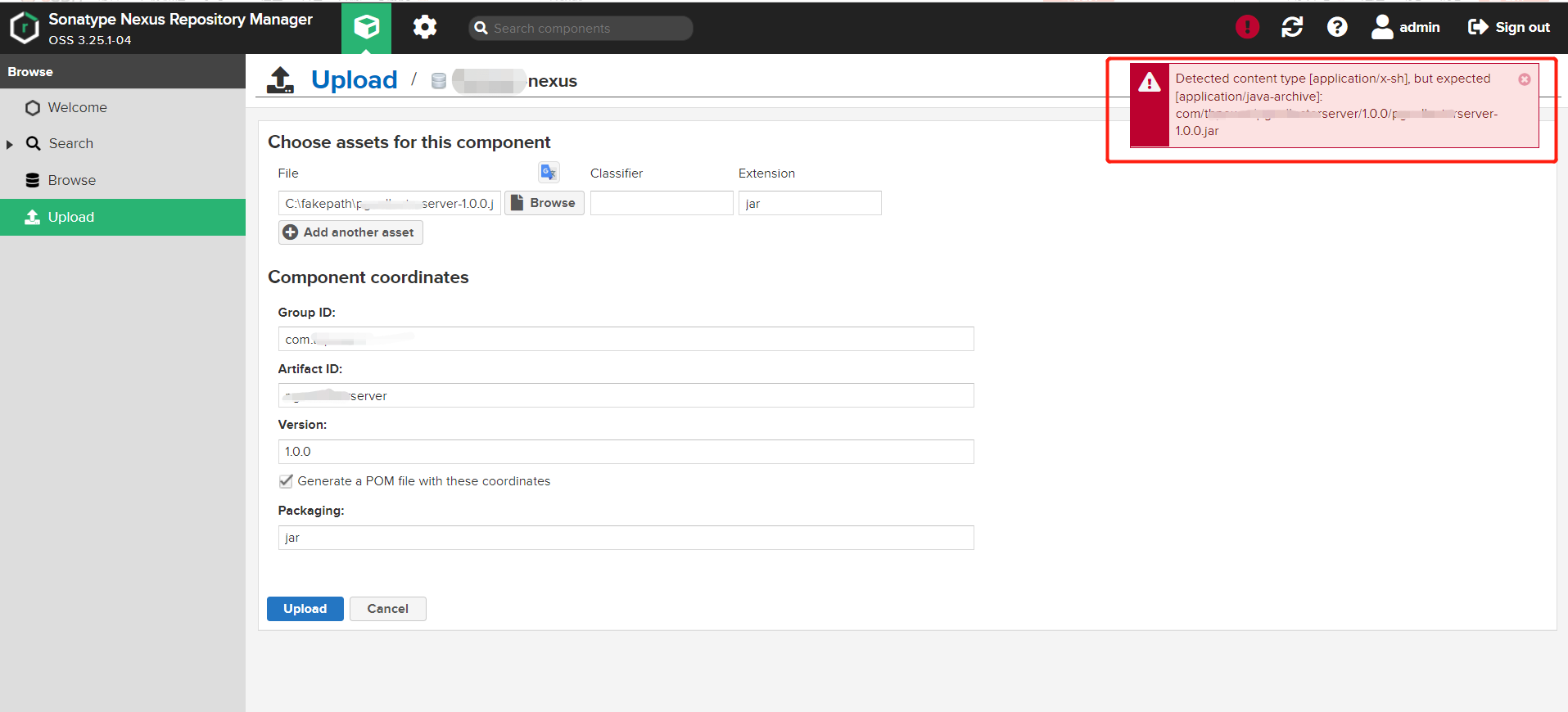Open the administration gear settings
The width and height of the screenshot is (1568, 712).
coord(425,28)
